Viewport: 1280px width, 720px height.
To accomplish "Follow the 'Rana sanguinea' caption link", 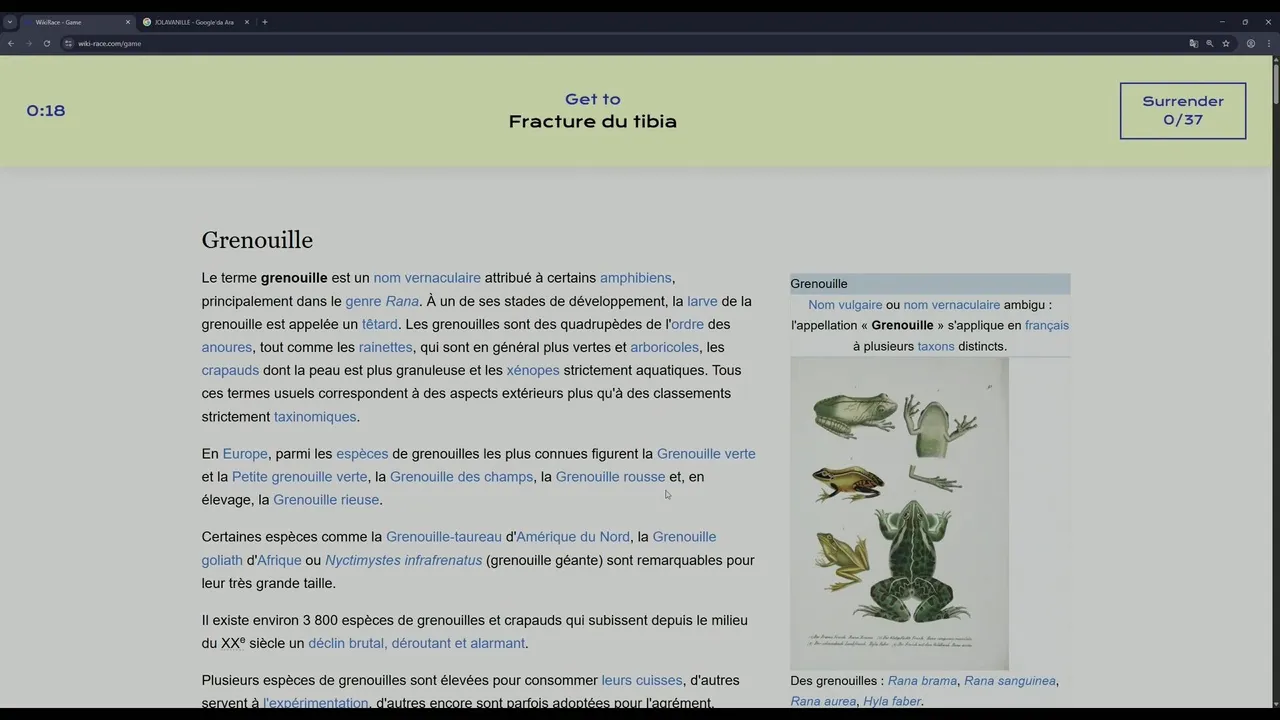I will coord(1010,681).
